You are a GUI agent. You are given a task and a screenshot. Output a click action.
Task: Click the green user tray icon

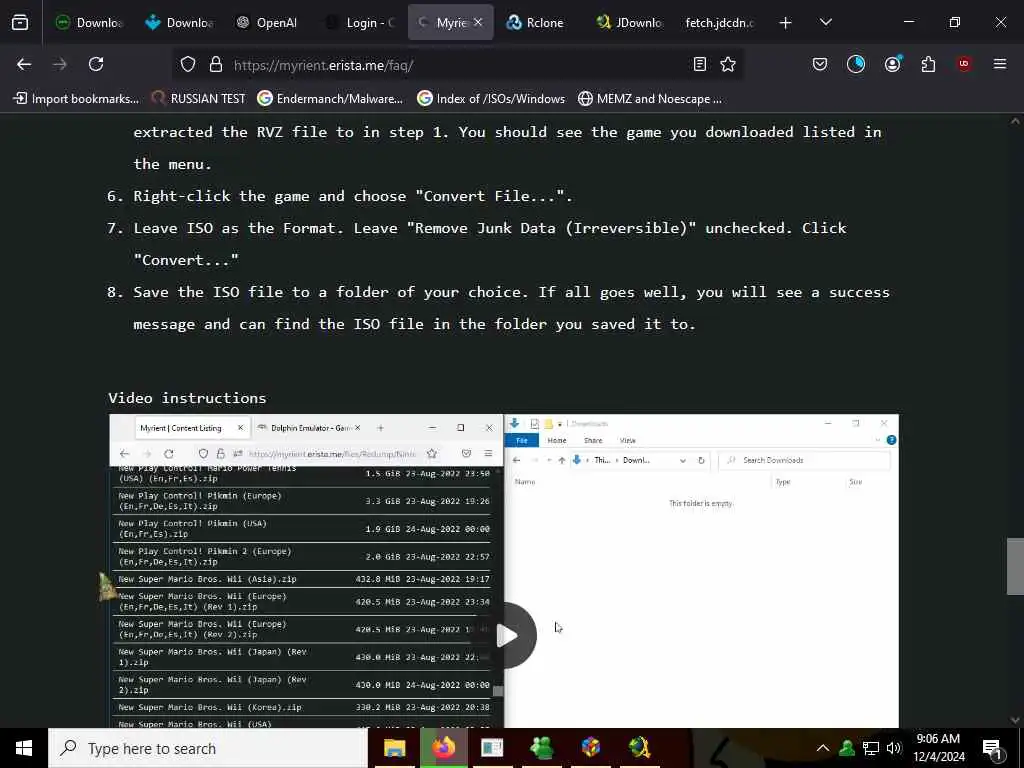[847, 748]
